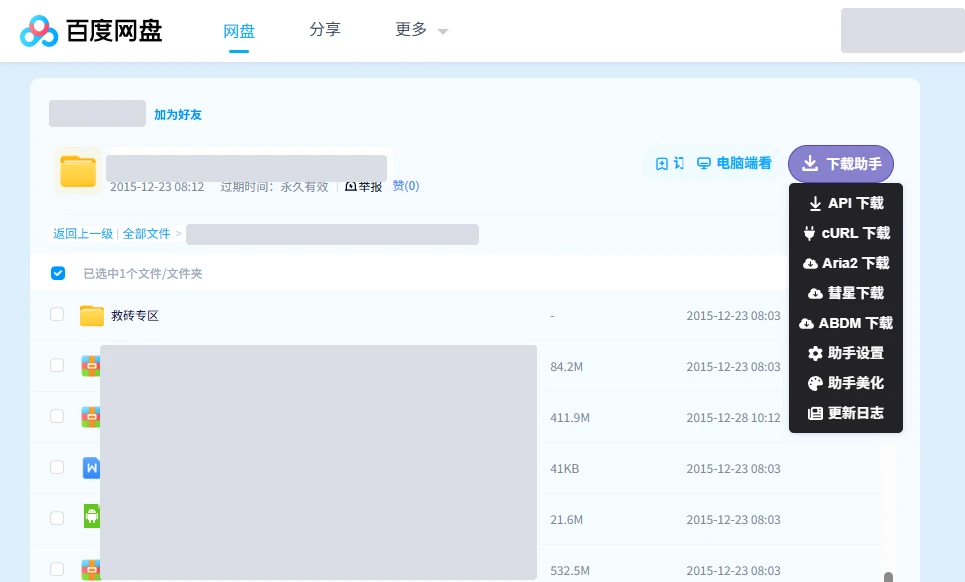Switch to the 分享 tab
Image resolution: width=965 pixels, height=582 pixels.
[325, 30]
